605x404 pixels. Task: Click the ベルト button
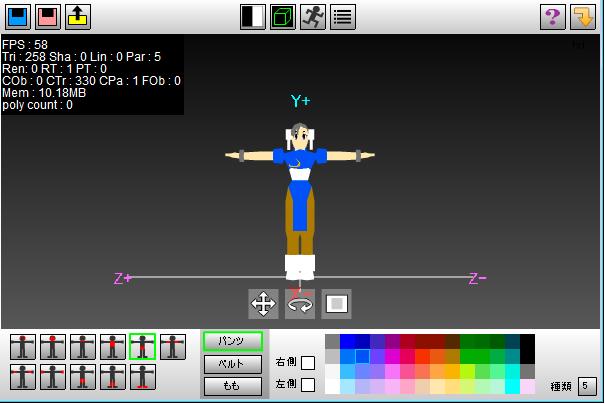[233, 364]
